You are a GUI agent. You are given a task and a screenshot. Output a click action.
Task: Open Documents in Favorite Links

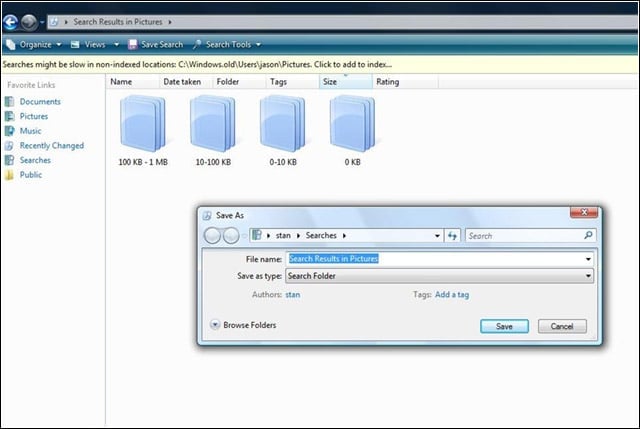click(x=40, y=102)
